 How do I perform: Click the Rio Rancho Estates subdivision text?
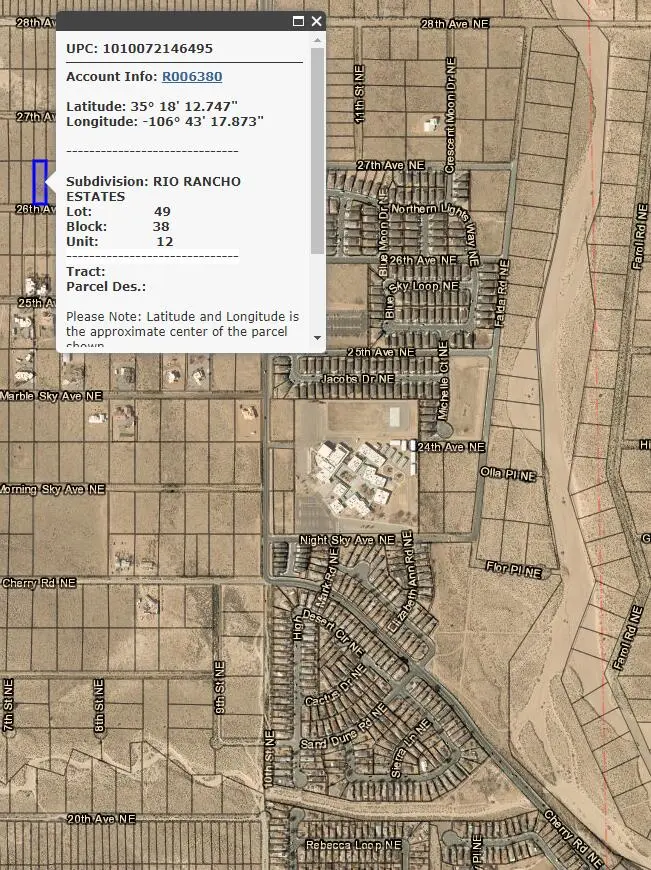coord(153,189)
